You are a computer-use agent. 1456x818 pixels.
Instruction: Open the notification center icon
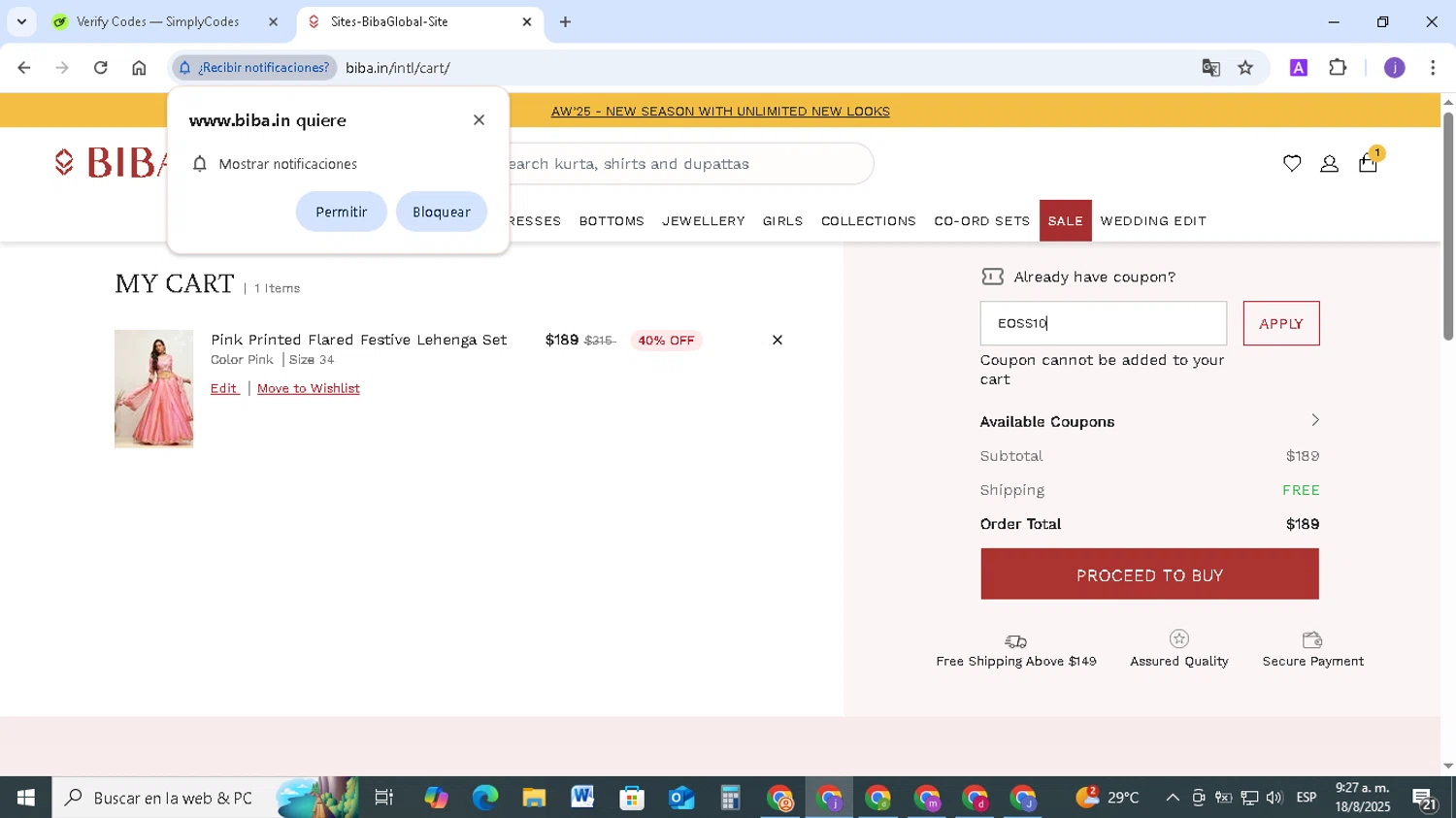[x=1425, y=800]
